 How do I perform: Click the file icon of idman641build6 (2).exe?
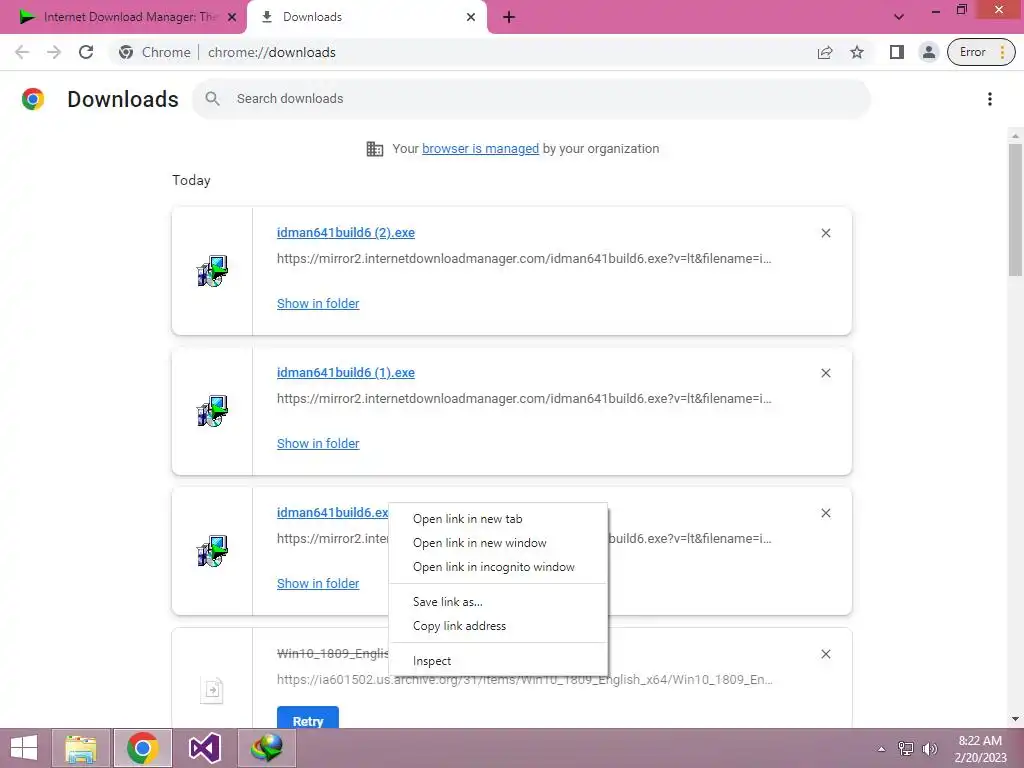point(212,271)
